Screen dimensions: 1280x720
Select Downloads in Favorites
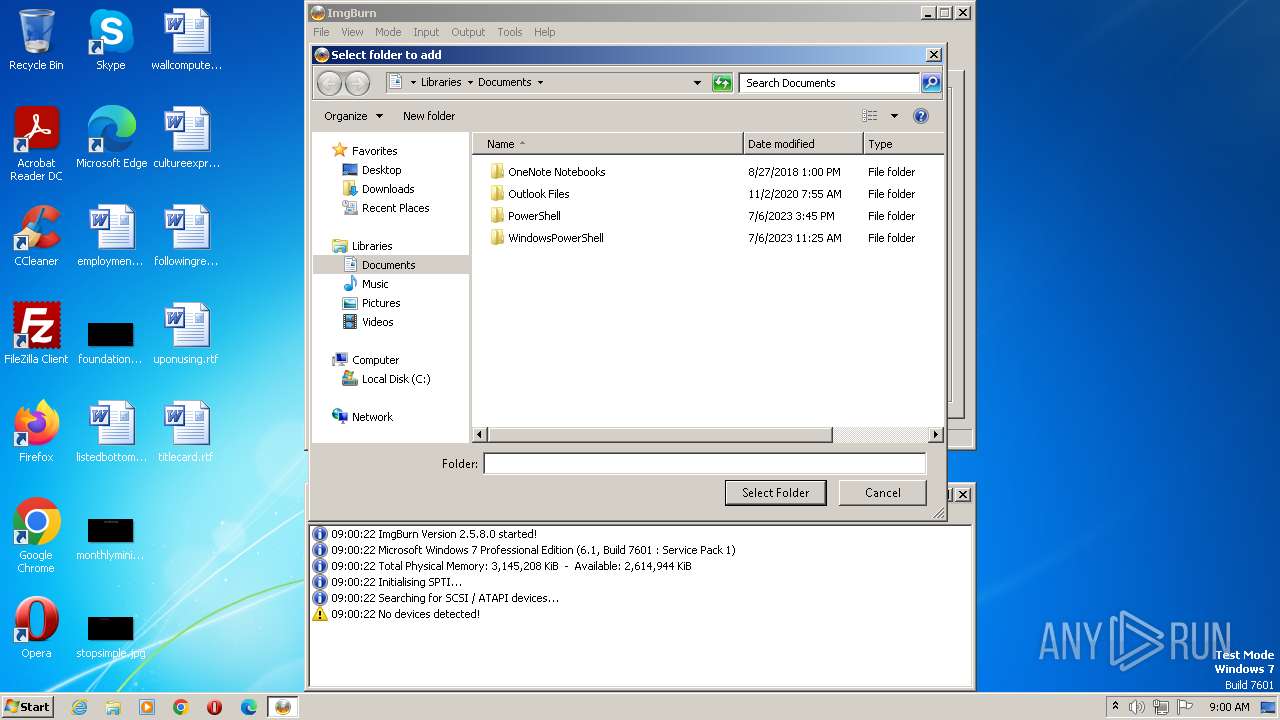(x=378, y=189)
